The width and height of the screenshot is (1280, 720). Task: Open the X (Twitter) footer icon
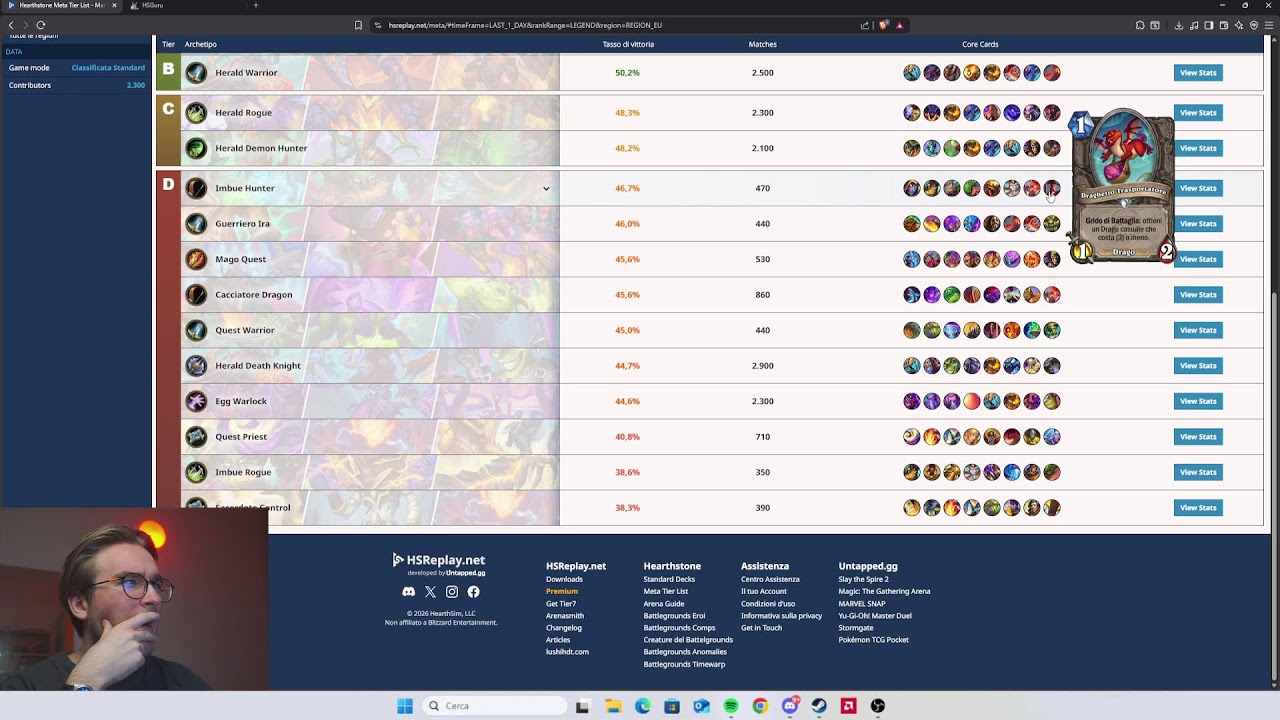(x=430, y=592)
